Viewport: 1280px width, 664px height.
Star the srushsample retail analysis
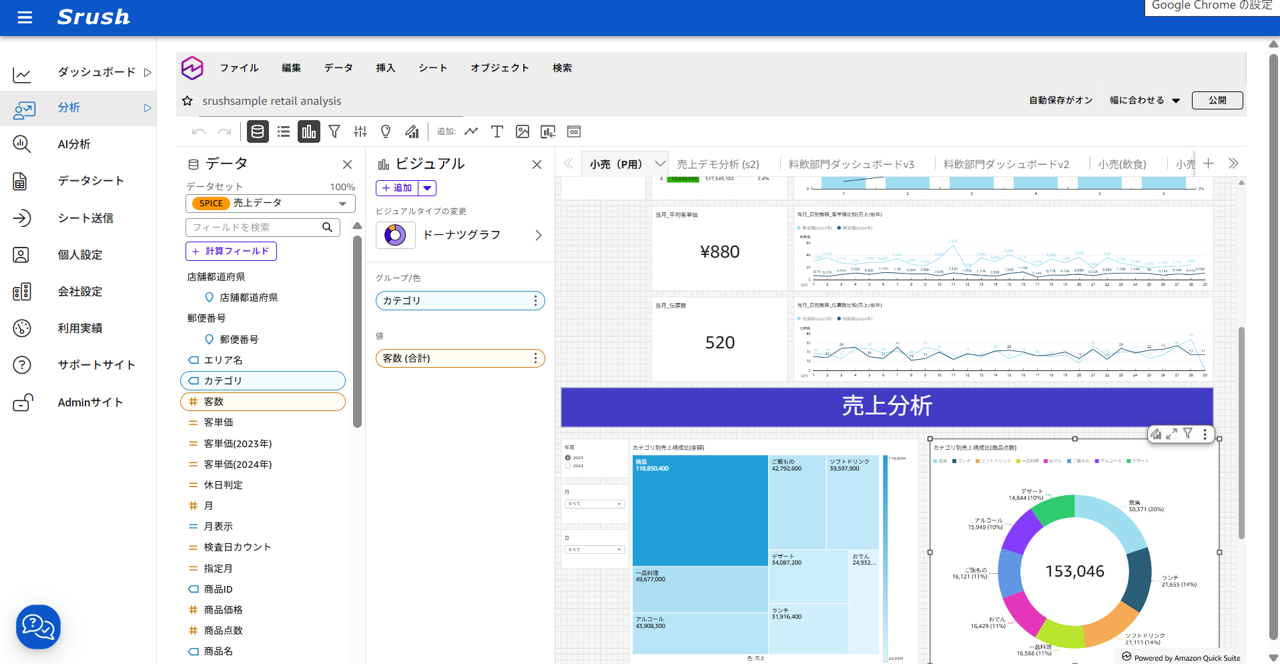coord(187,101)
